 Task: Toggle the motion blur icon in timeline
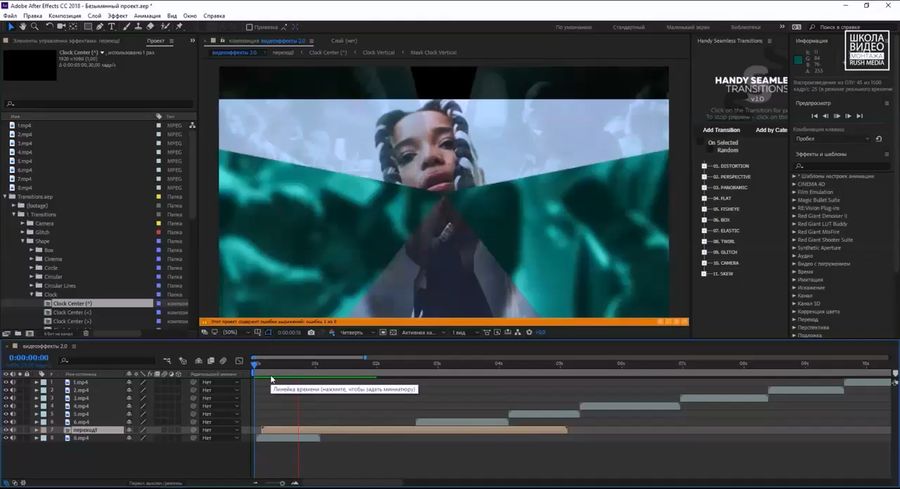pyautogui.click(x=223, y=360)
